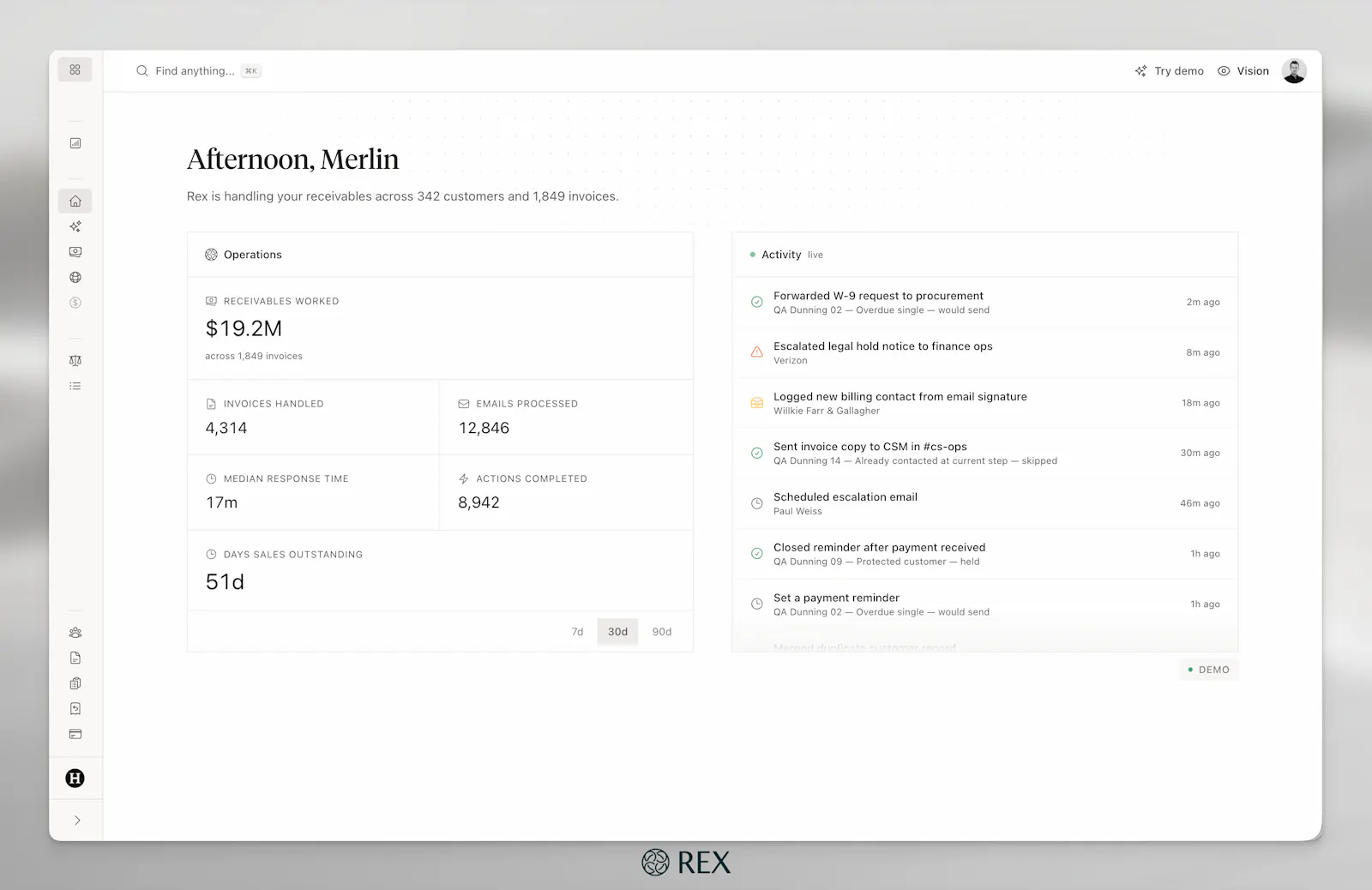This screenshot has width=1372, height=890.
Task: Click the orange warning triangle icon
Action: pos(756,352)
